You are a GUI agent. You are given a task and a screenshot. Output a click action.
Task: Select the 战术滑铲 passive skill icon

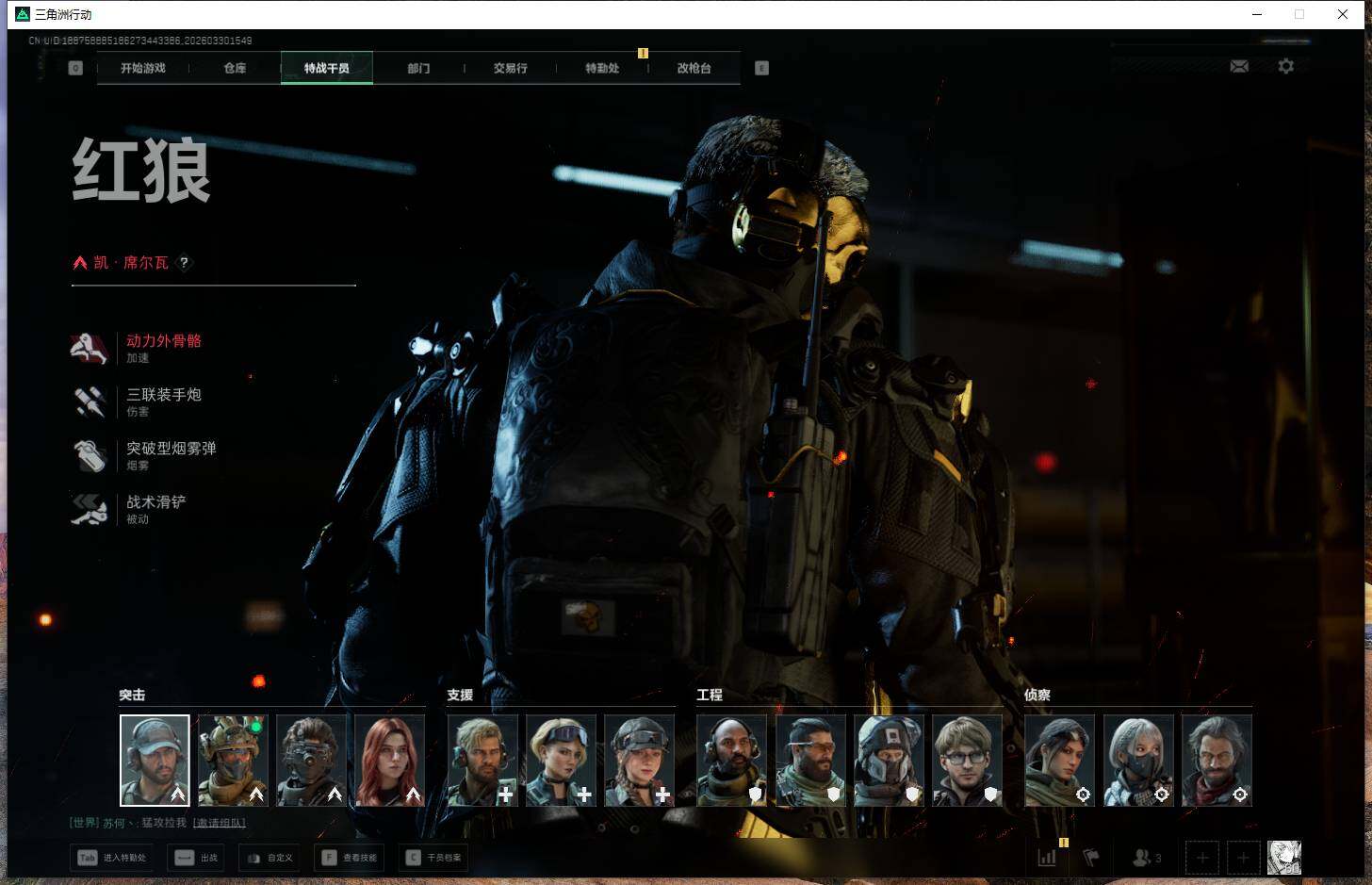[x=90, y=509]
